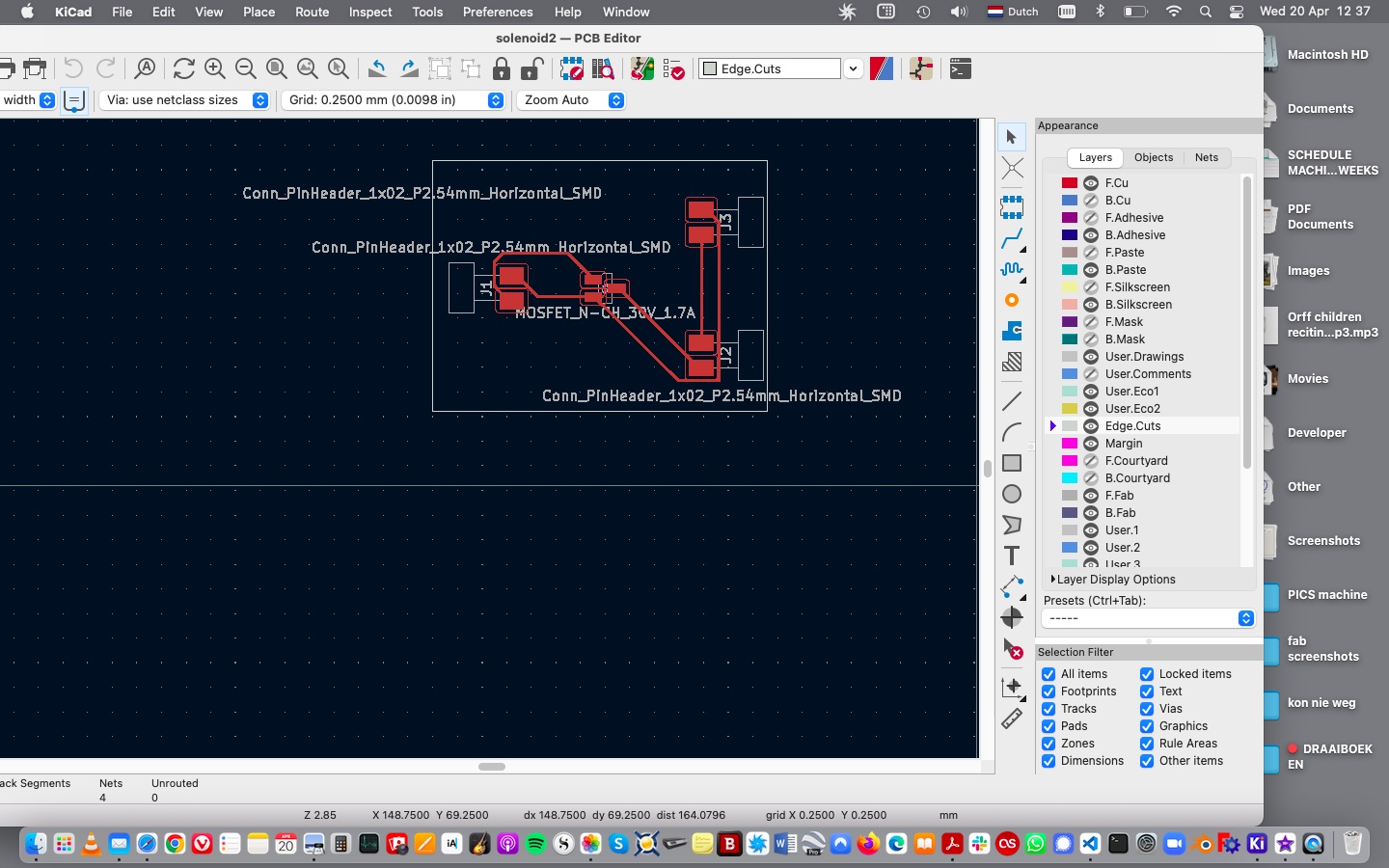Switch to the Objects tab
The image size is (1389, 868).
click(1154, 157)
